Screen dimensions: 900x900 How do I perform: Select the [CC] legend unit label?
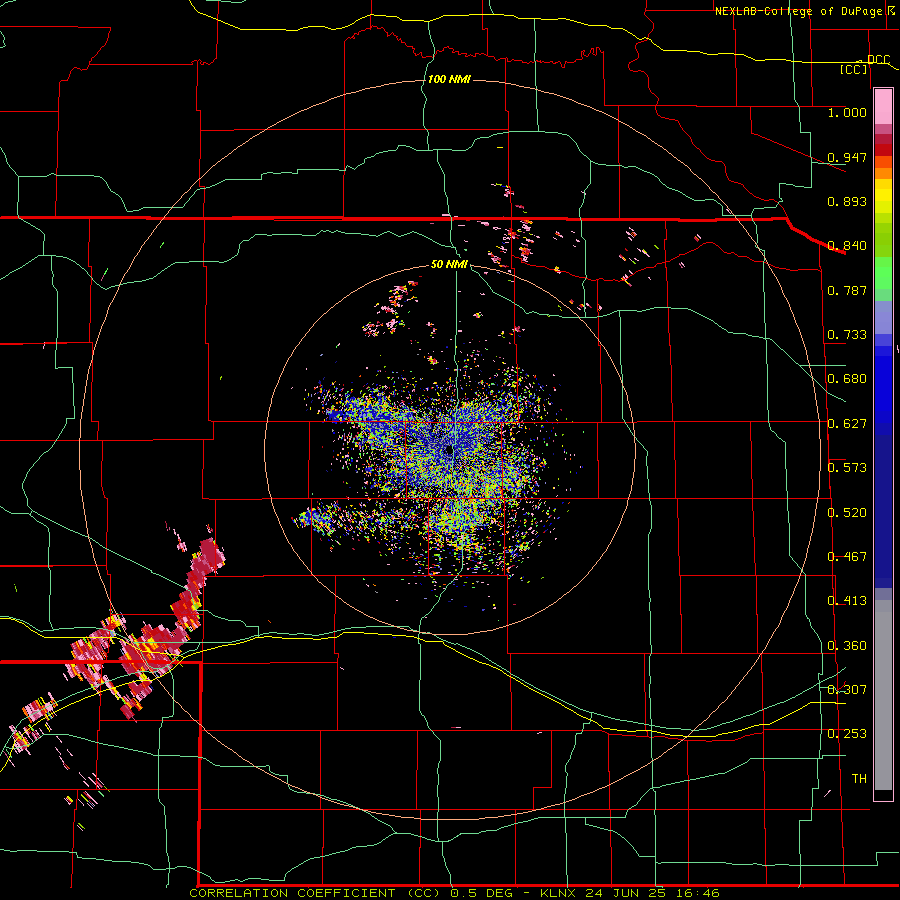(x=854, y=69)
